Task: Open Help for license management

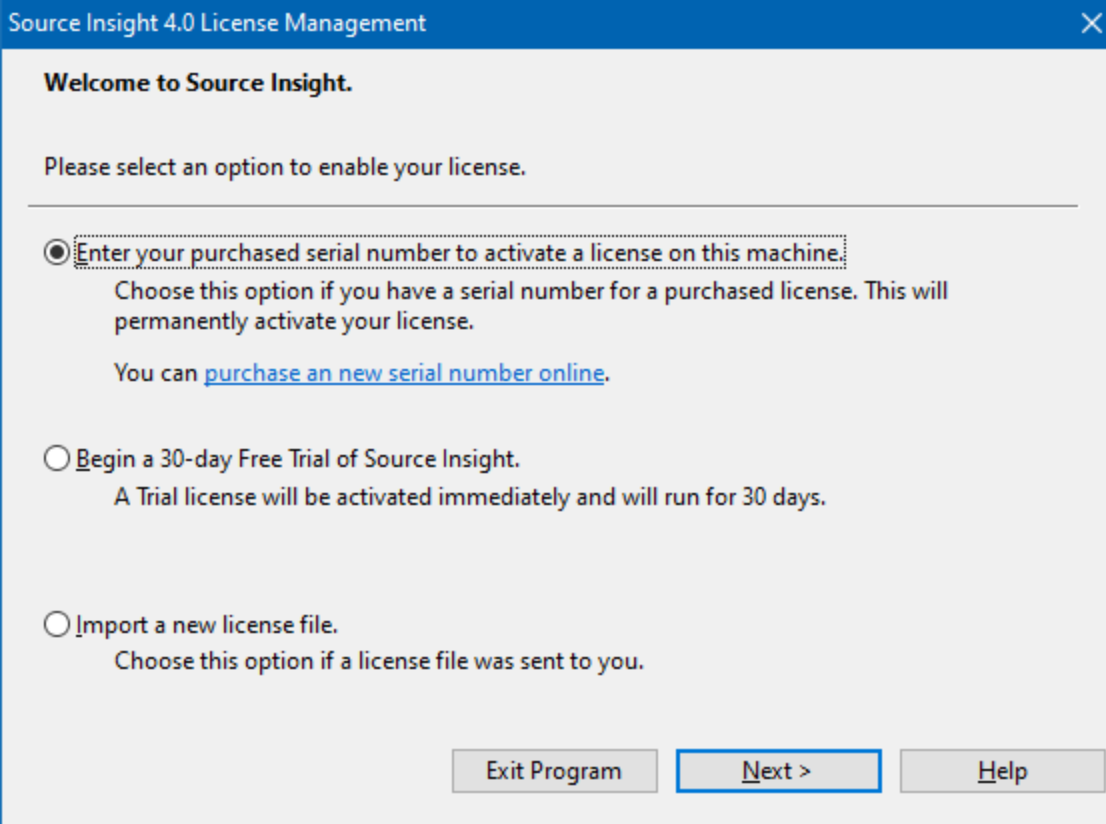Action: coord(1002,771)
